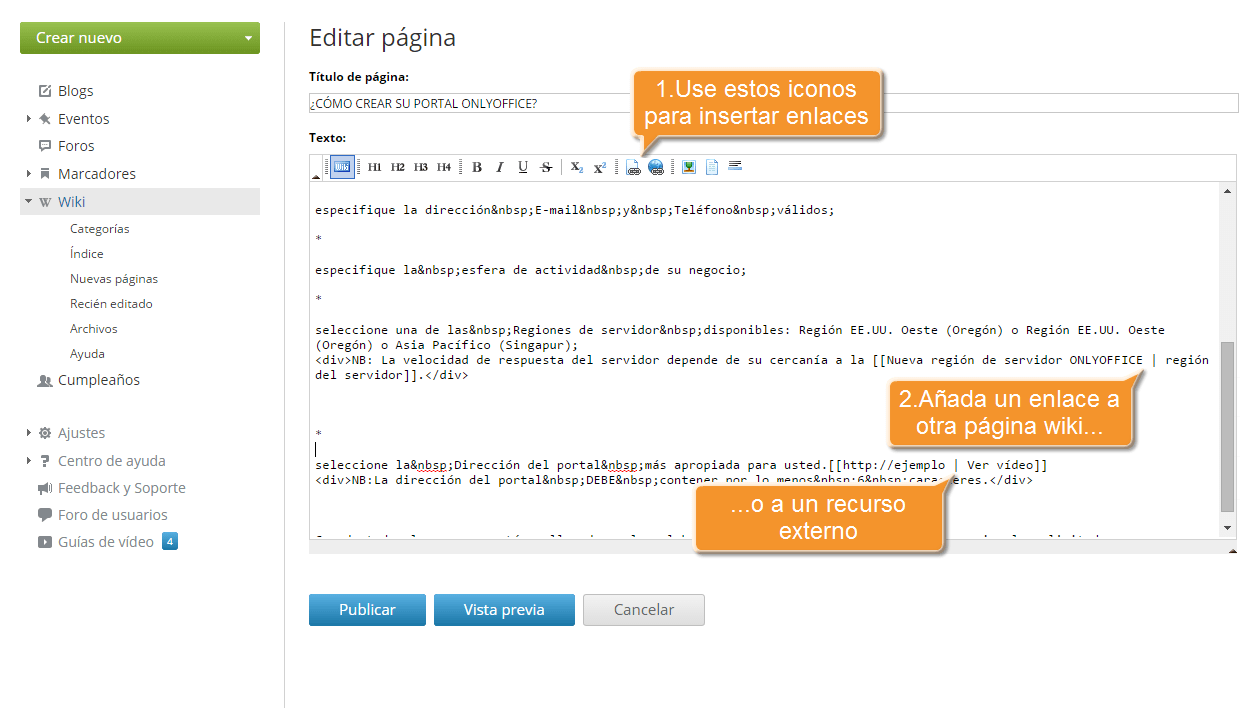Viewport: 1240px width, 708px height.
Task: Open Recién editado wiki subsection
Action: coord(111,304)
